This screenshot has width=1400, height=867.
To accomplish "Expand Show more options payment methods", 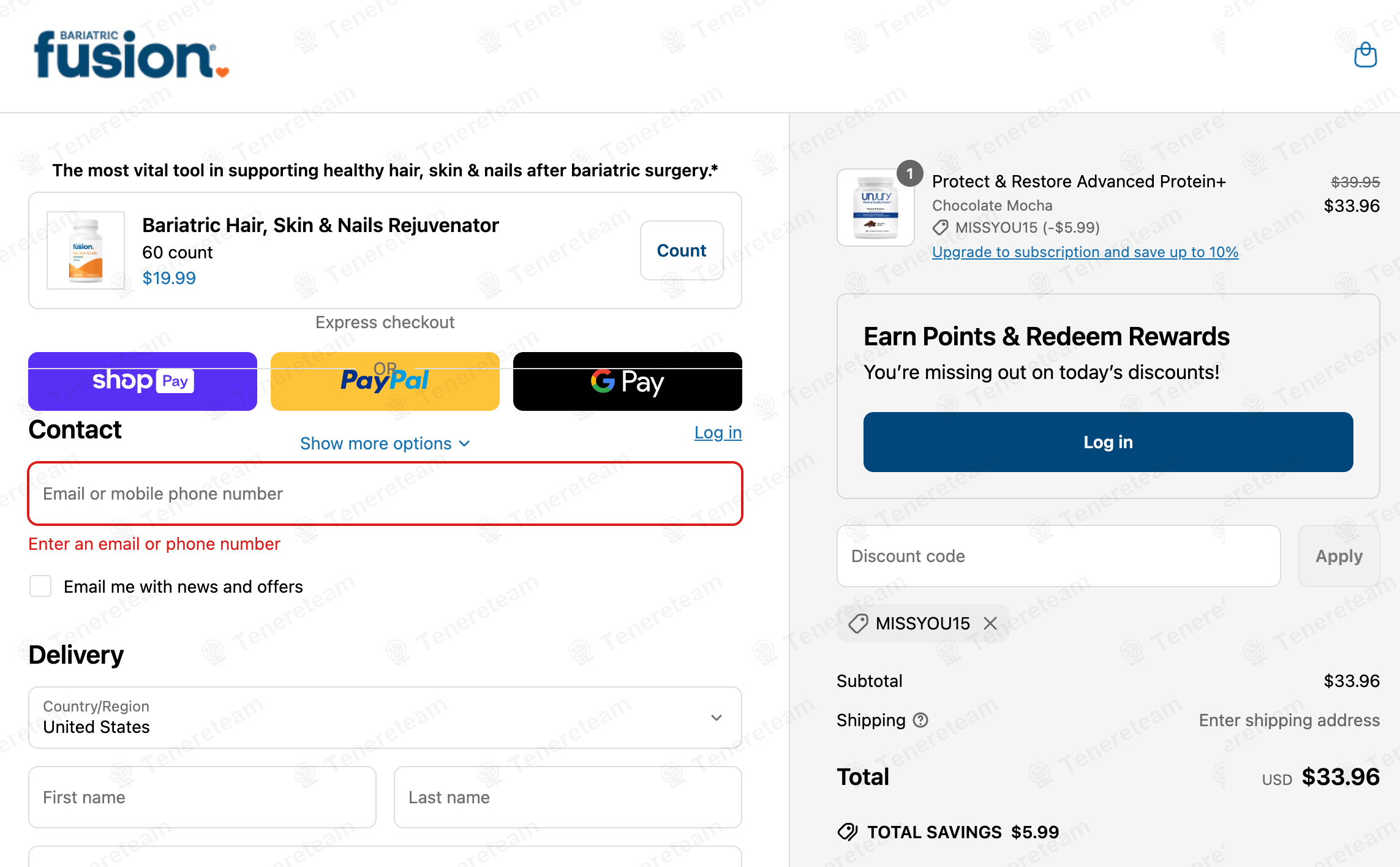I will coord(385,443).
